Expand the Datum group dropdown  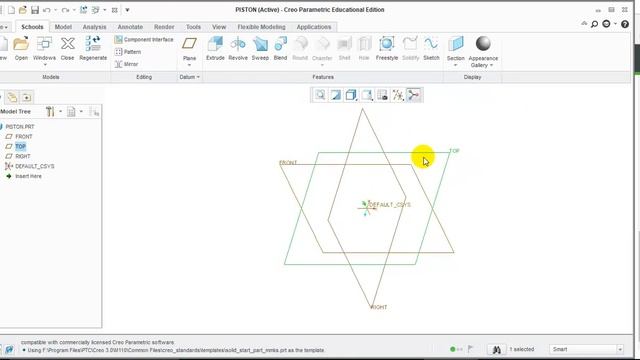[x=190, y=77]
